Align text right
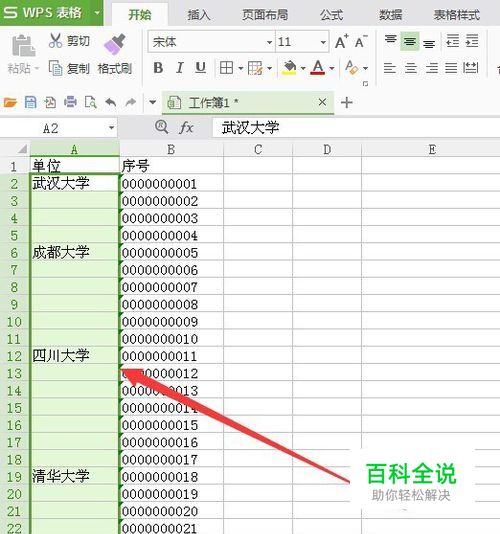 (432, 68)
